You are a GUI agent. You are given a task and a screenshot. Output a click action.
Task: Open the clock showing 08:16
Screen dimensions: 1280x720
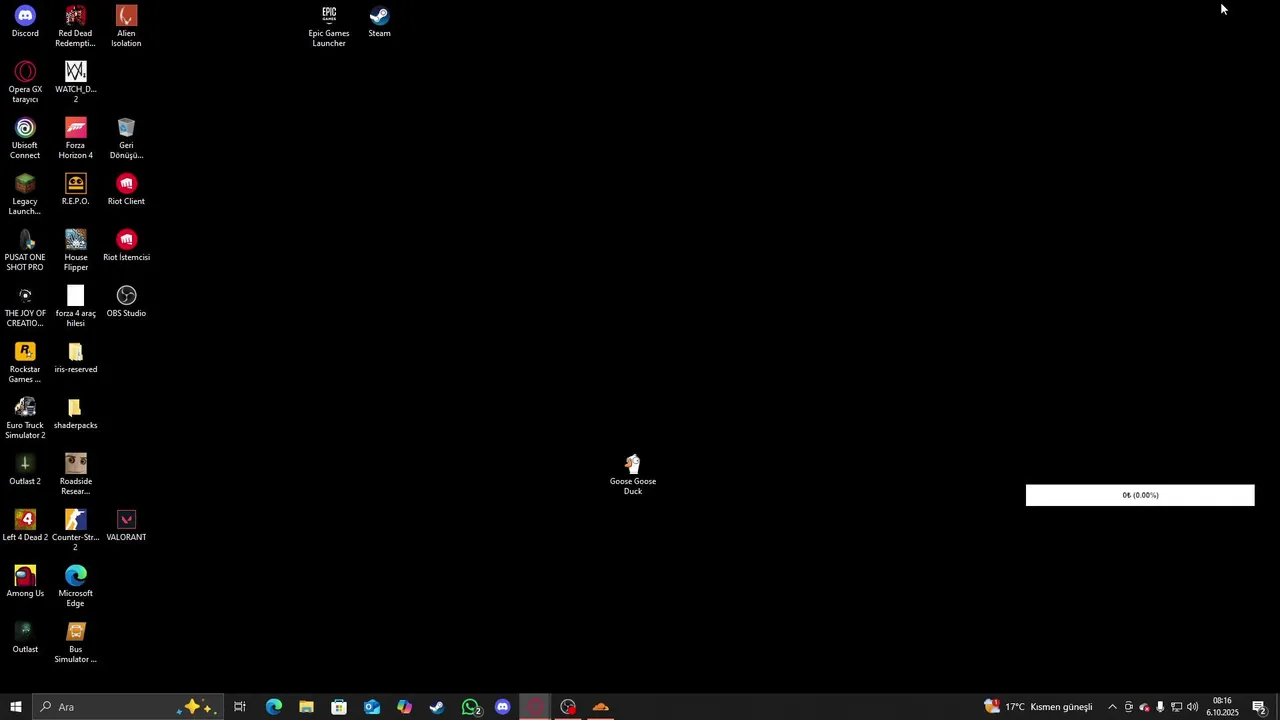pos(1222,707)
